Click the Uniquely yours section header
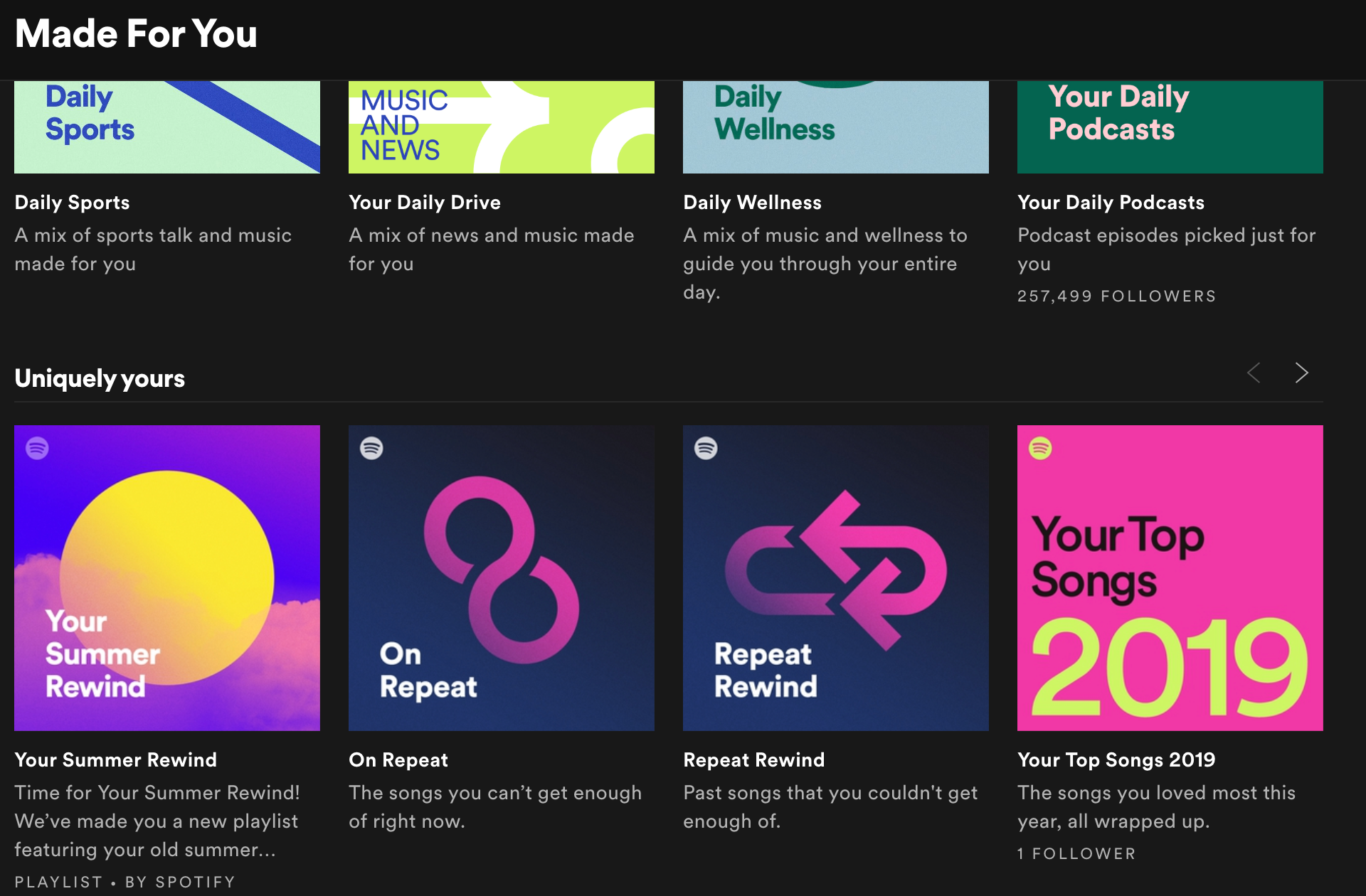The image size is (1366, 896). 100,378
